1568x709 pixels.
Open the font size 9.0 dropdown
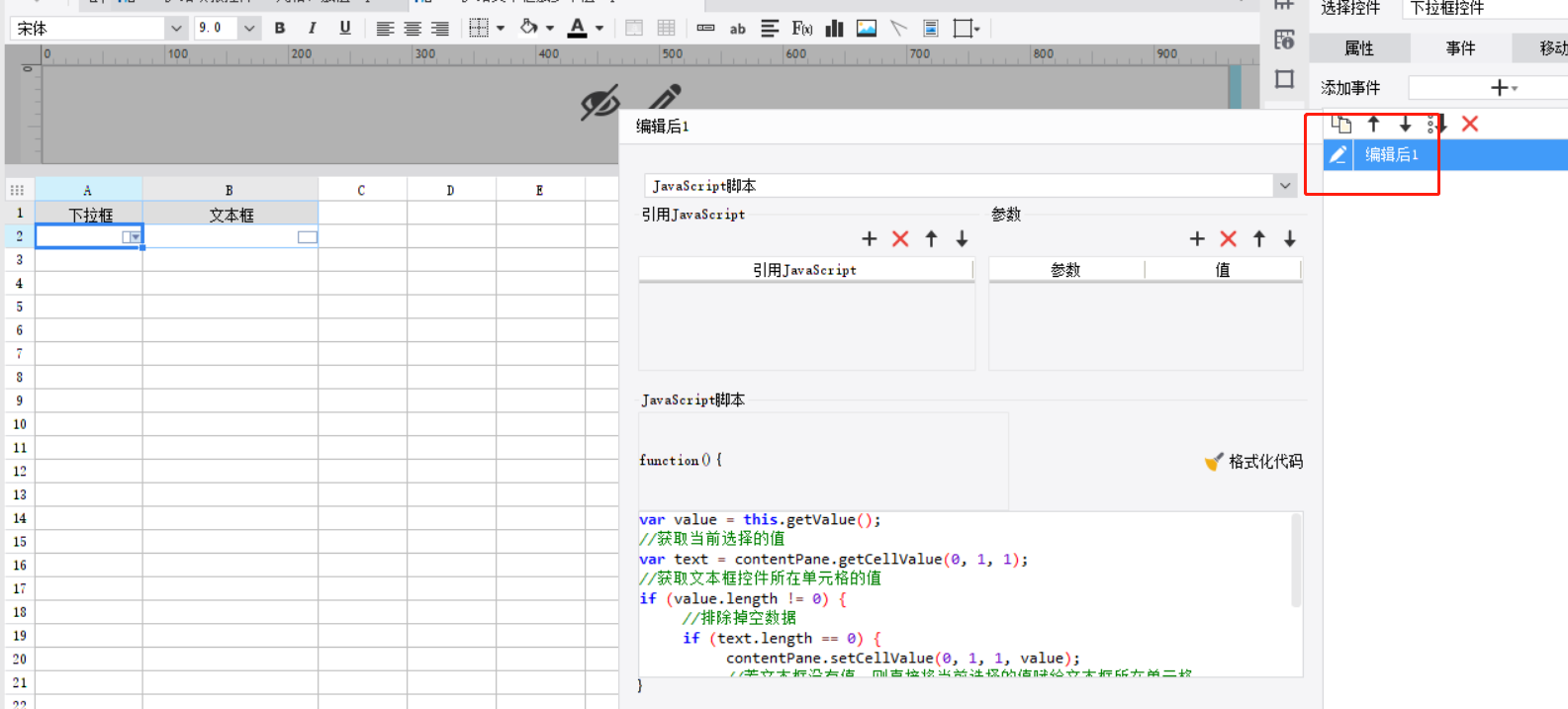click(249, 29)
